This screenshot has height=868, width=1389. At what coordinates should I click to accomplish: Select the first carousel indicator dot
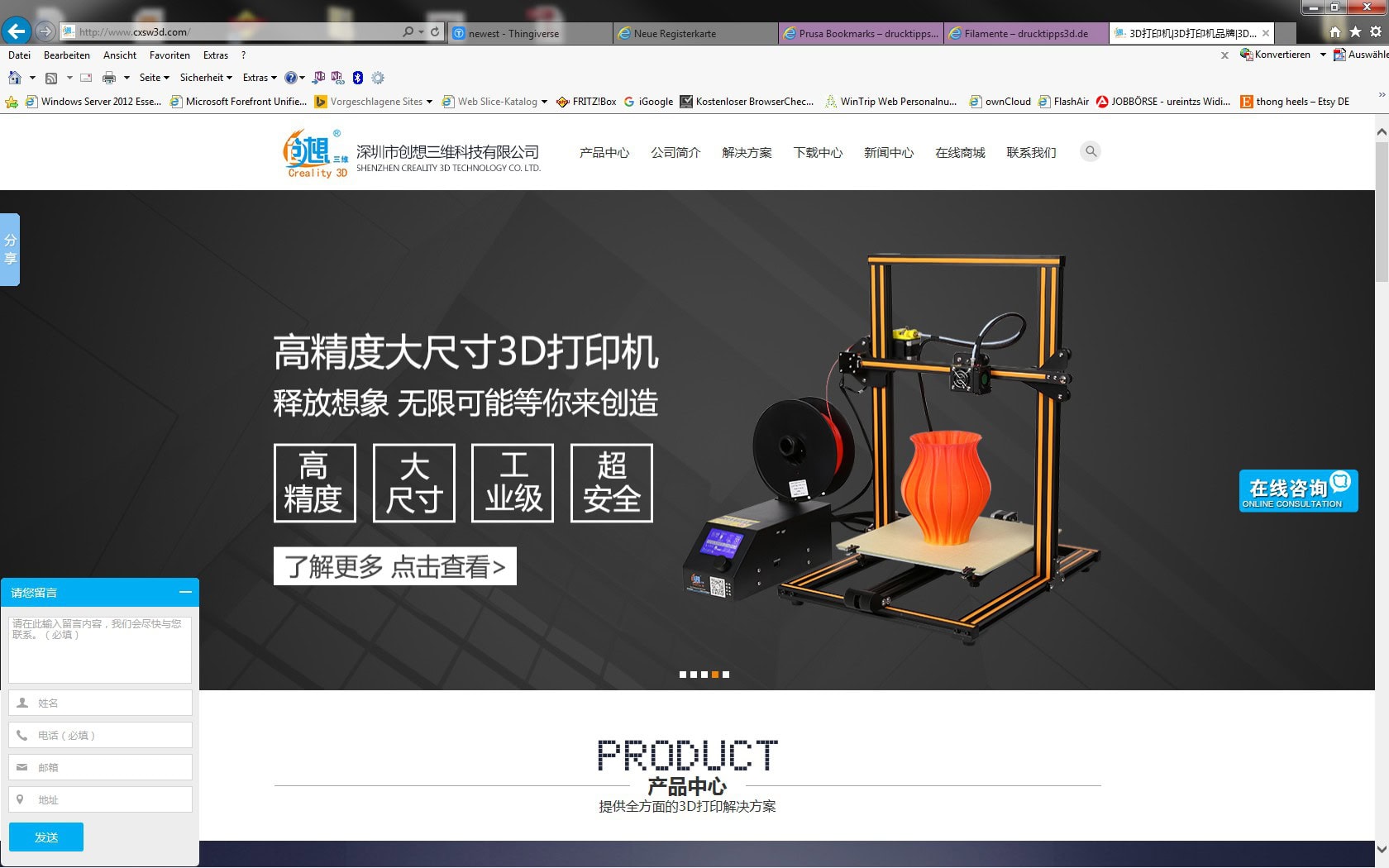point(683,675)
